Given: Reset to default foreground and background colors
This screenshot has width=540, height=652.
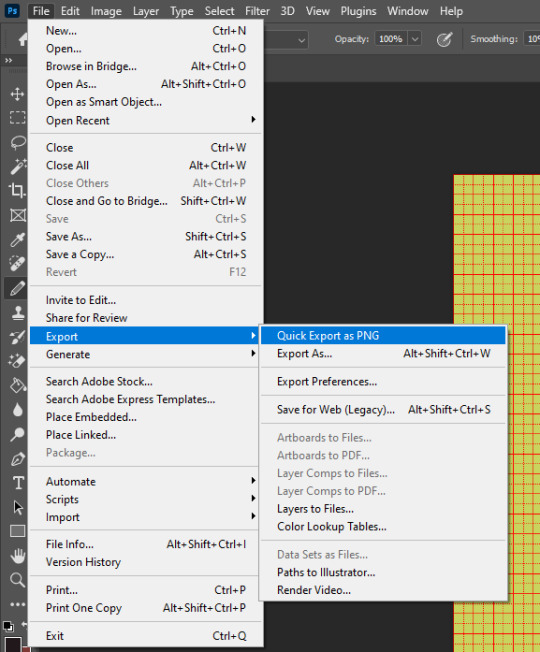Looking at the screenshot, I should [x=8, y=626].
